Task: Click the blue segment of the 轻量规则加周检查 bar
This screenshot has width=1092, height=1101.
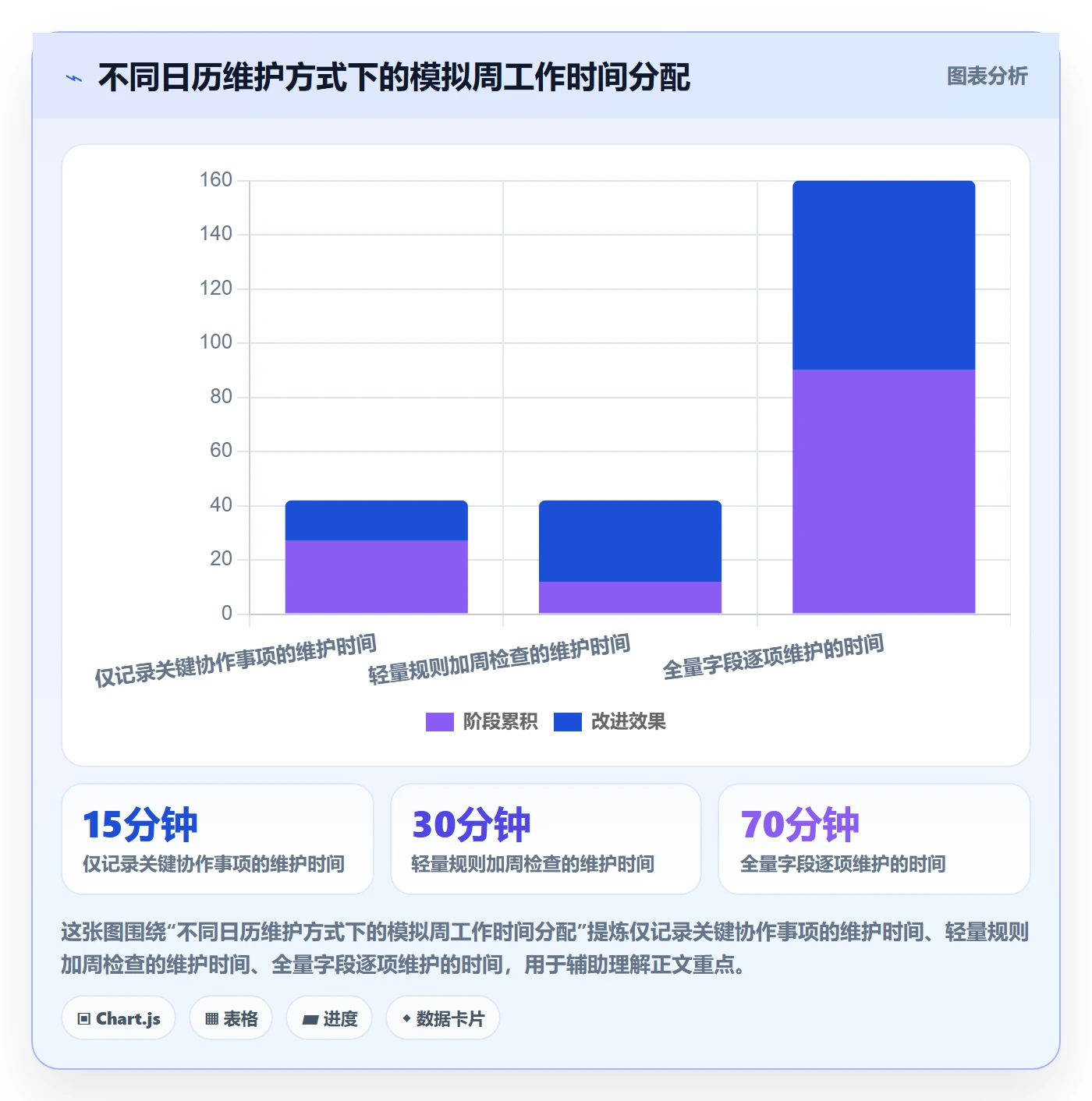Action: 630,541
